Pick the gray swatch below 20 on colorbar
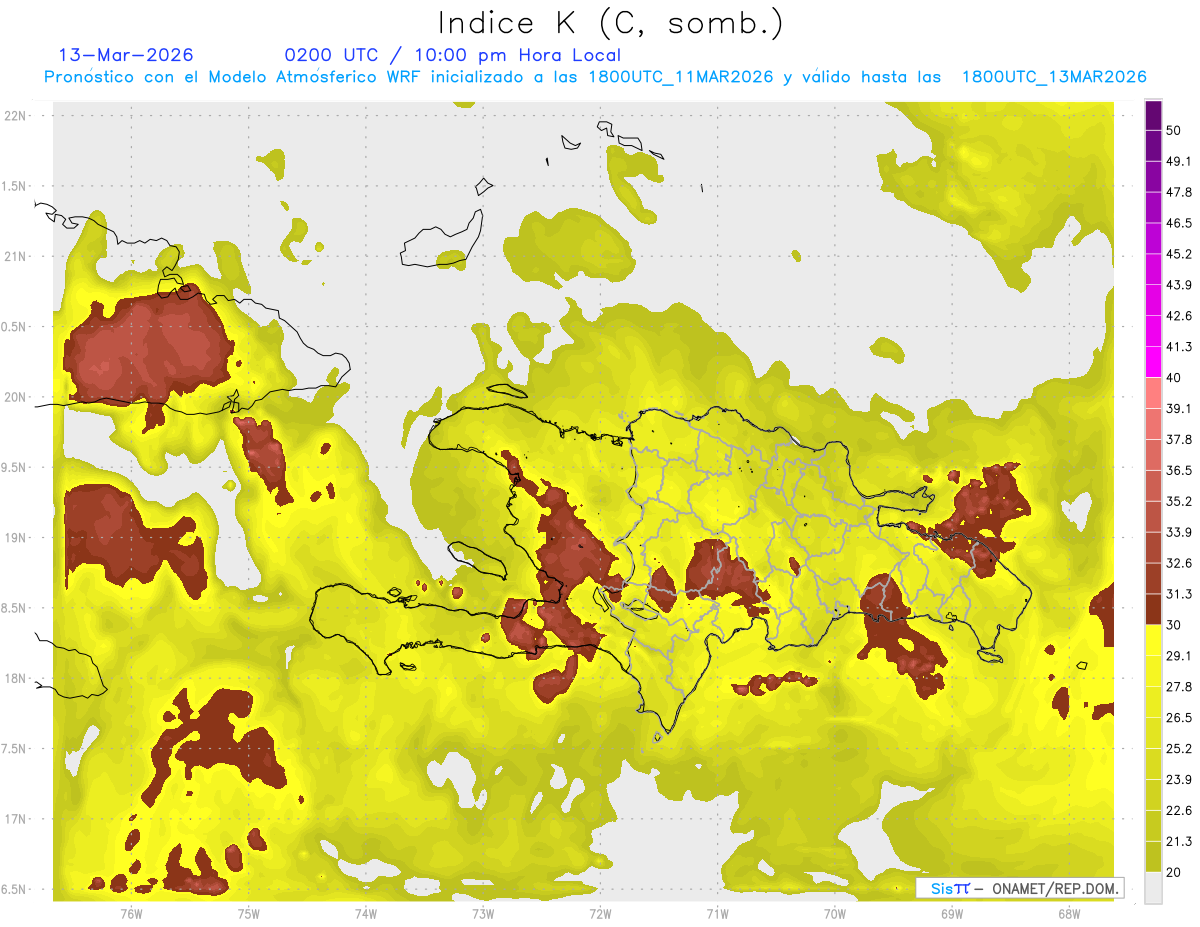Viewport: 1200px width, 927px height. (1153, 887)
